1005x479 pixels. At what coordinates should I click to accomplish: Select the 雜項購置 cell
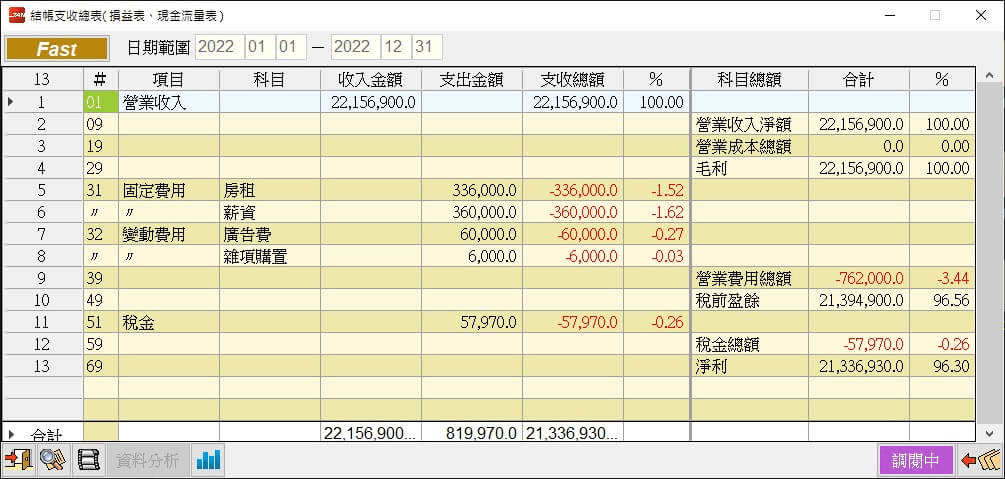click(x=270, y=256)
